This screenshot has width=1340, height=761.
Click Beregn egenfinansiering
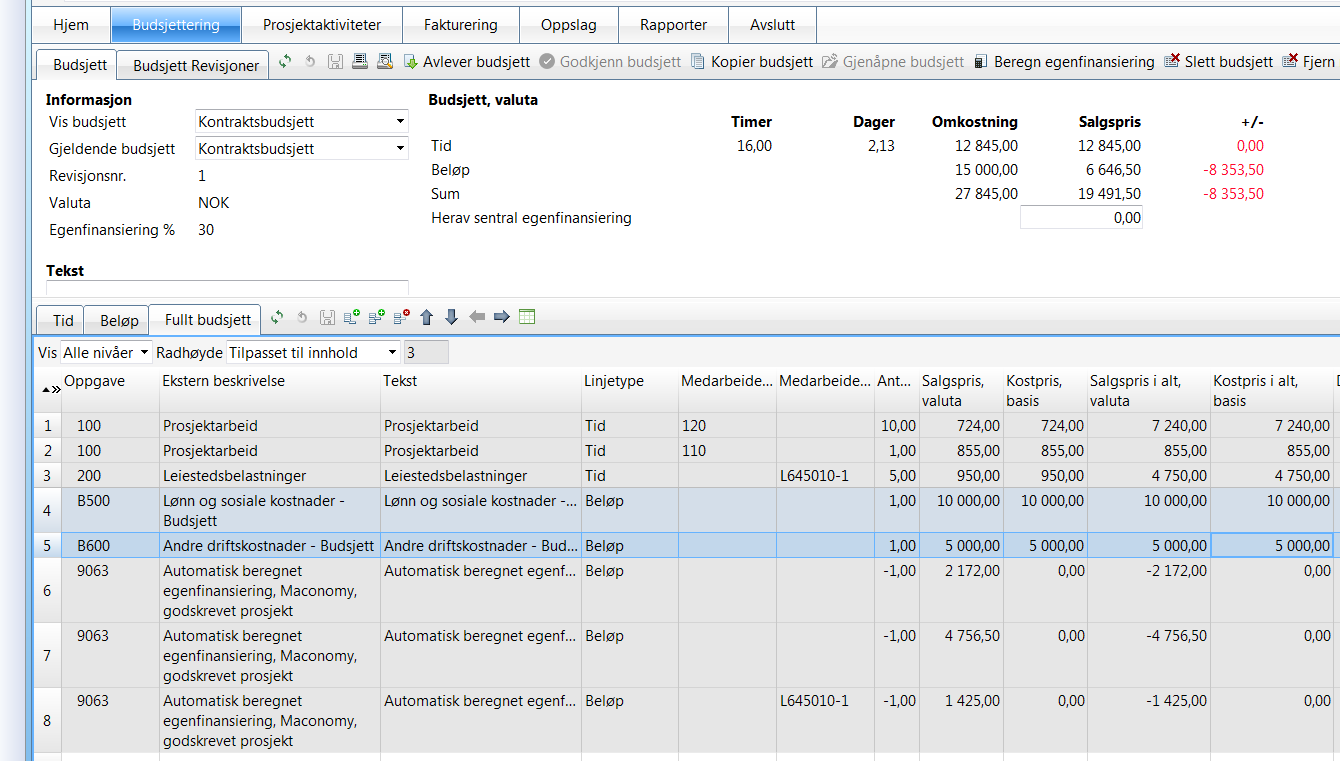pos(1064,62)
